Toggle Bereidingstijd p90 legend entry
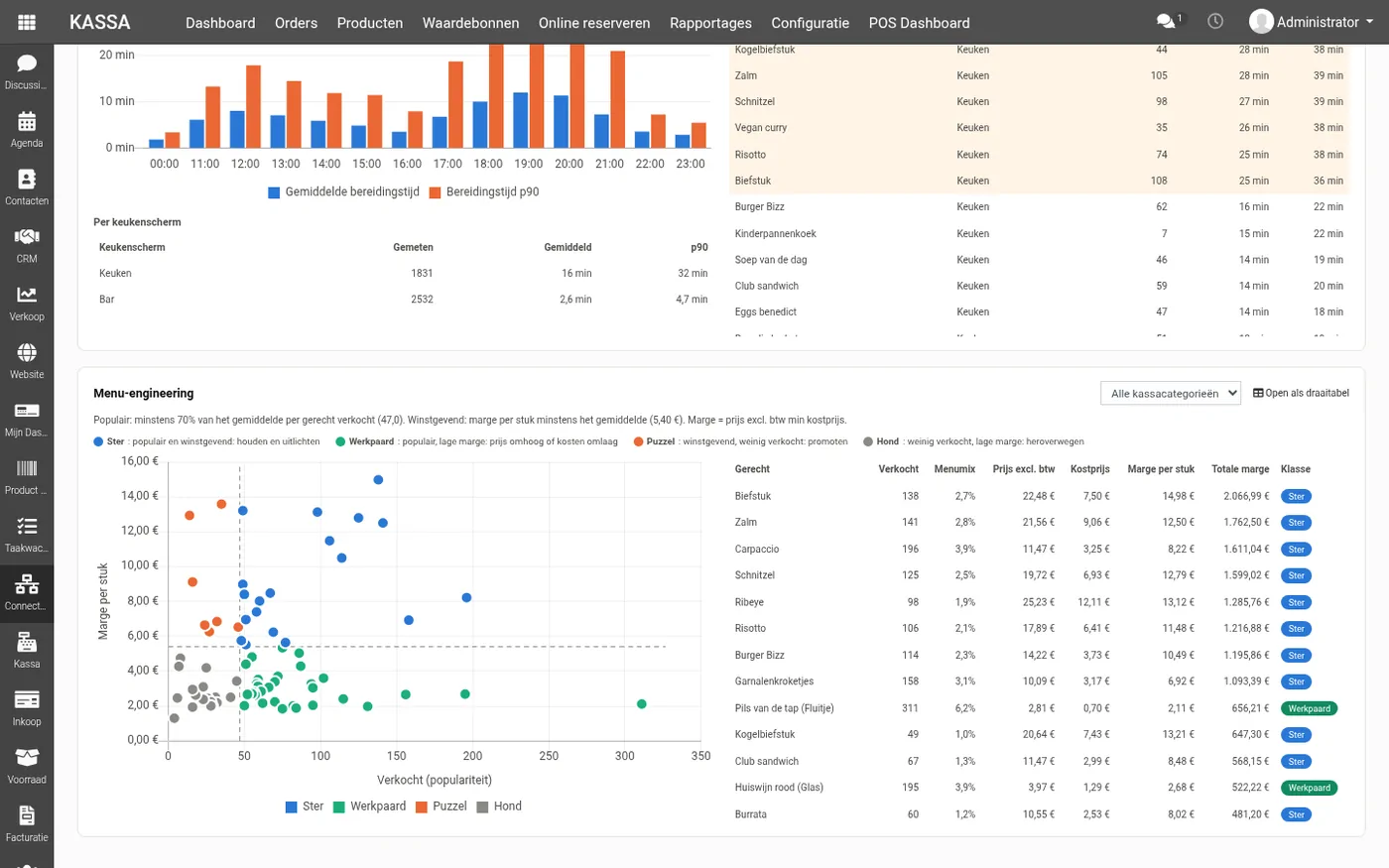The height and width of the screenshot is (868, 1389). pos(484,191)
